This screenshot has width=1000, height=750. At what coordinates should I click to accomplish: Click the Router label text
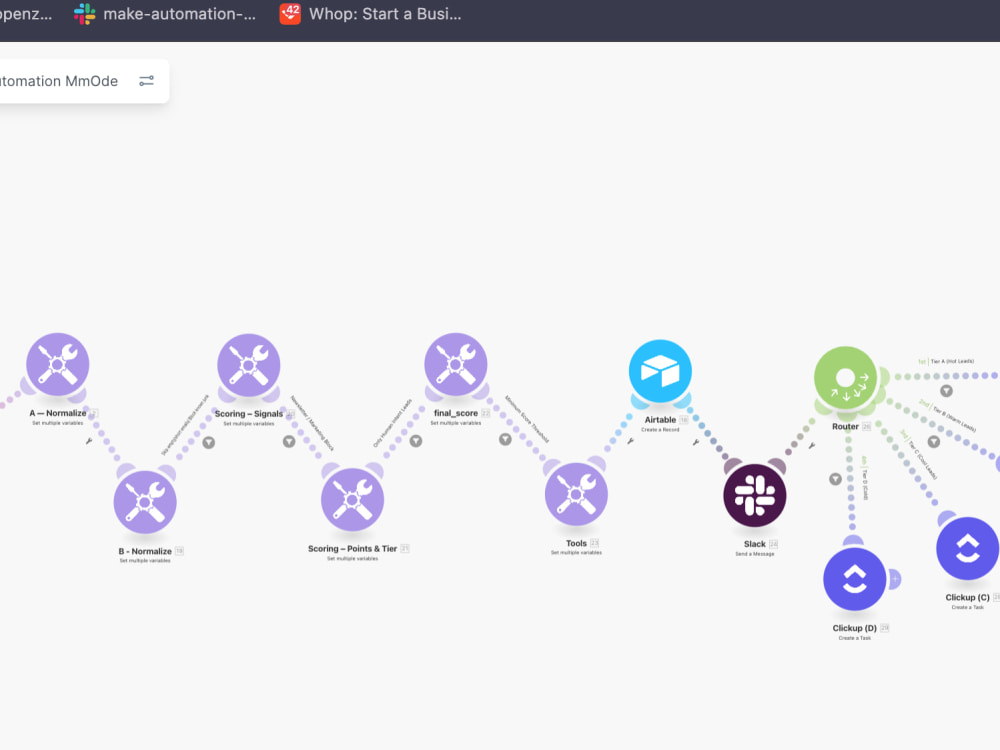(x=845, y=427)
